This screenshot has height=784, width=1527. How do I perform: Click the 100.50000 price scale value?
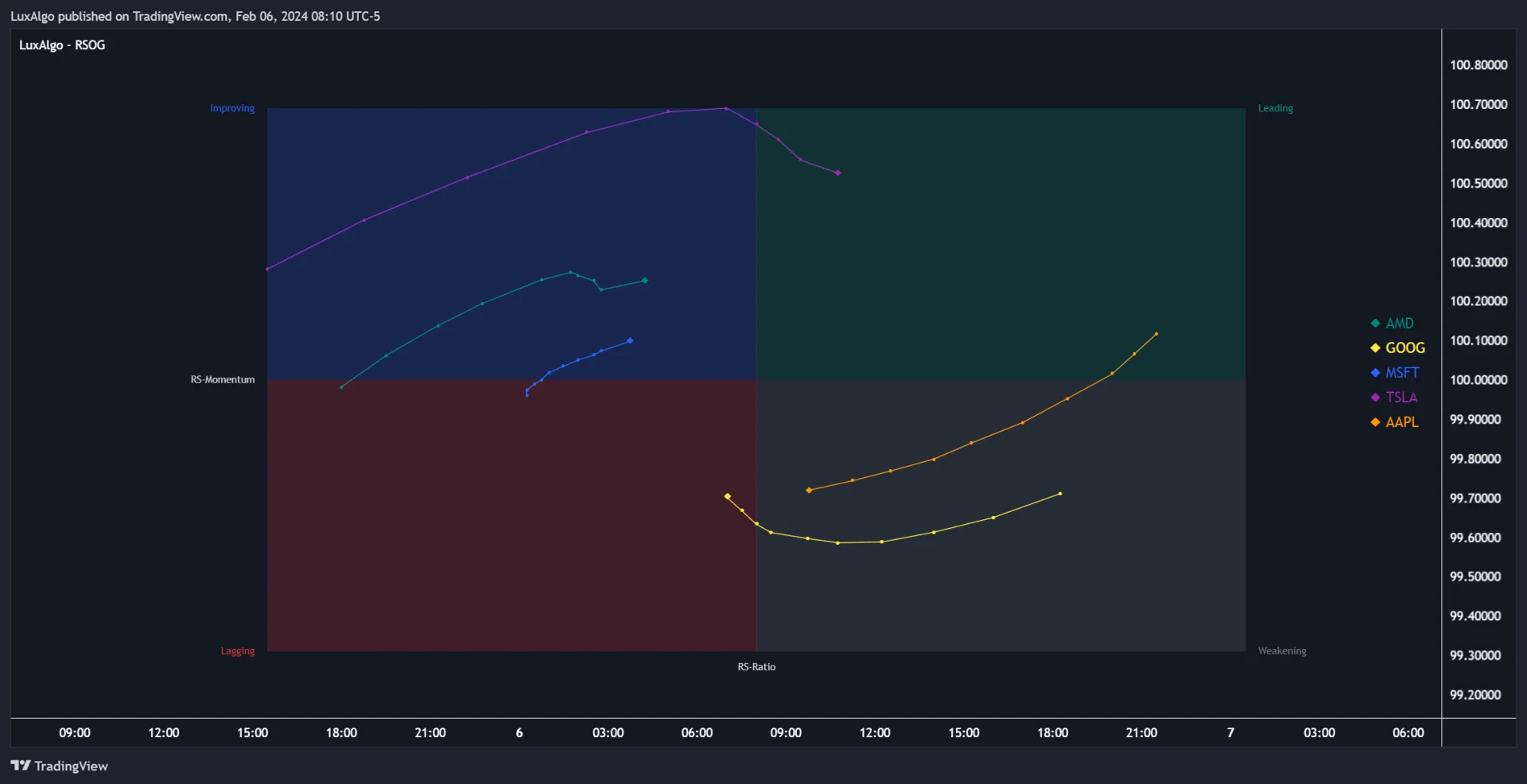click(x=1478, y=183)
